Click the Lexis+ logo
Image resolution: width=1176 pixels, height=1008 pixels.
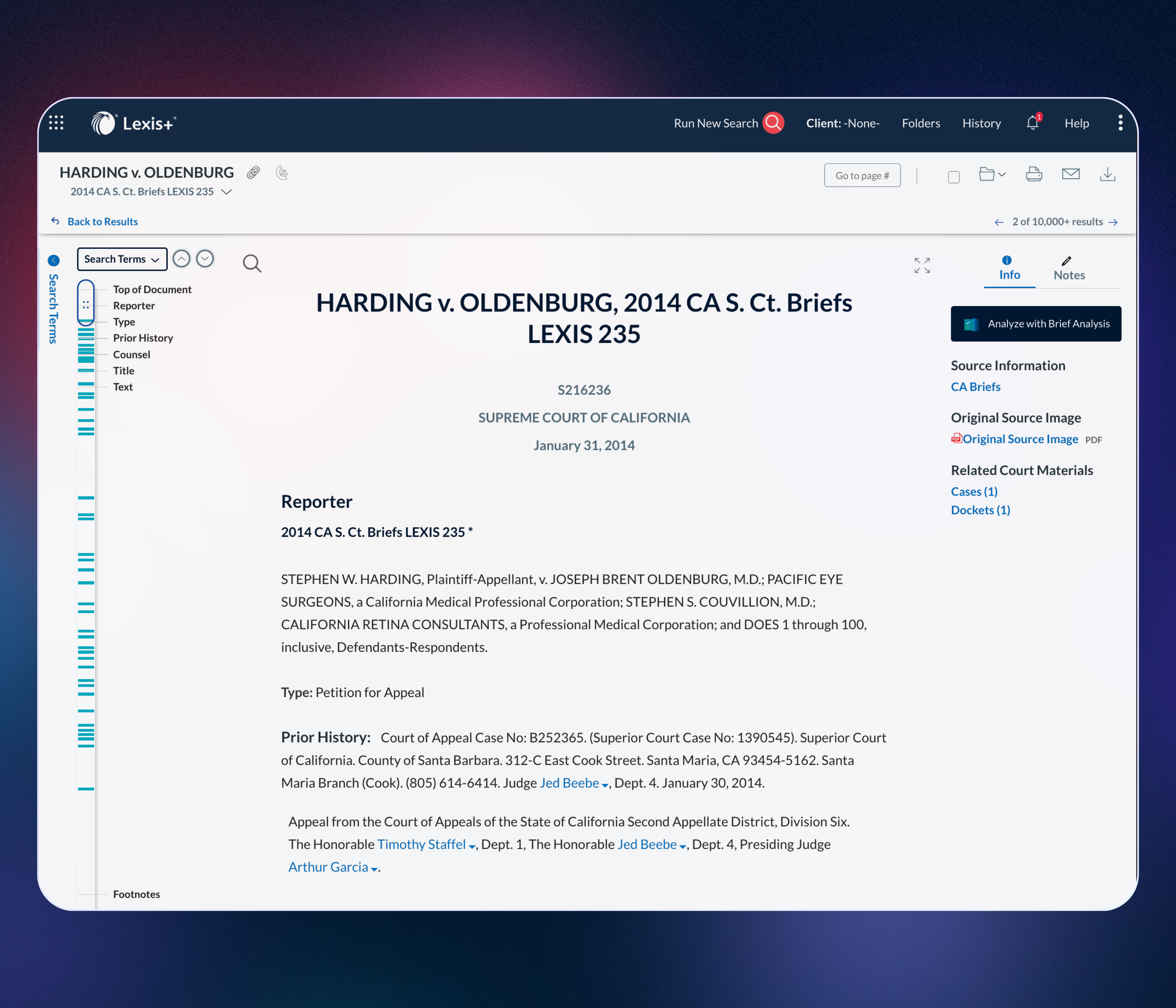click(x=133, y=123)
